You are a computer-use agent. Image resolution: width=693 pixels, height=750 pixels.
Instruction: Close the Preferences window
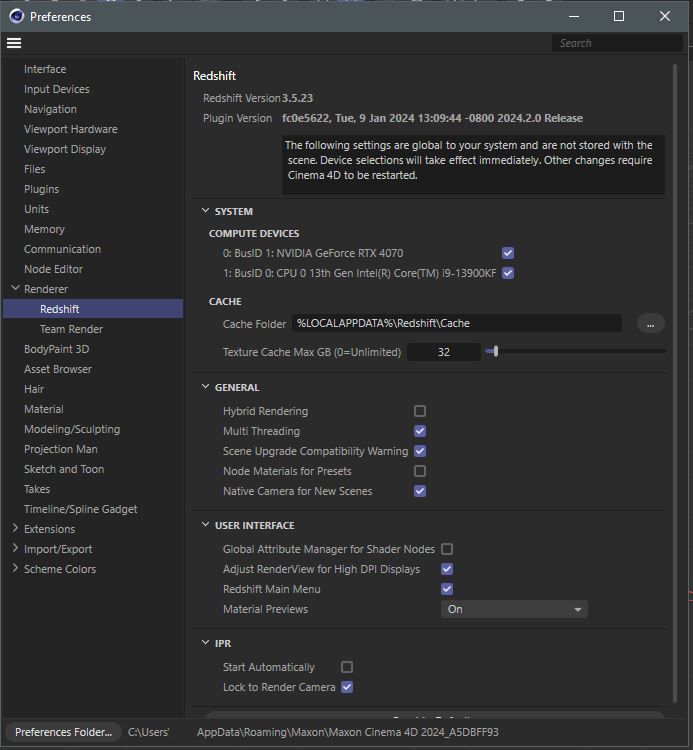point(665,16)
